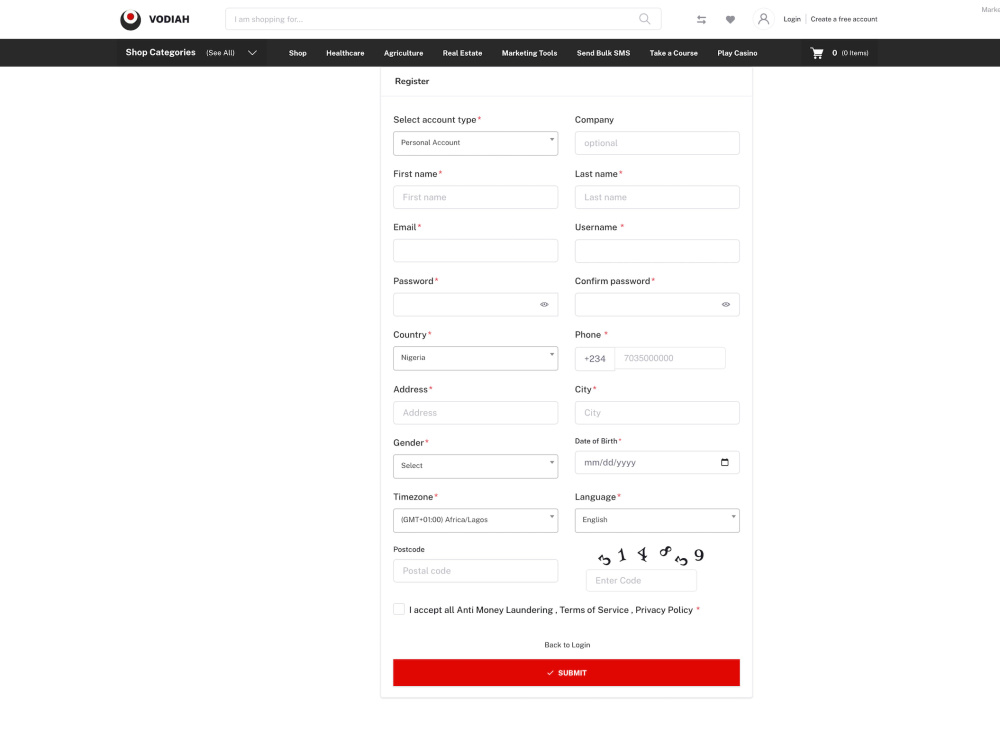This screenshot has height=750, width=1000.
Task: Open the Healthcare menu item
Action: 345,53
